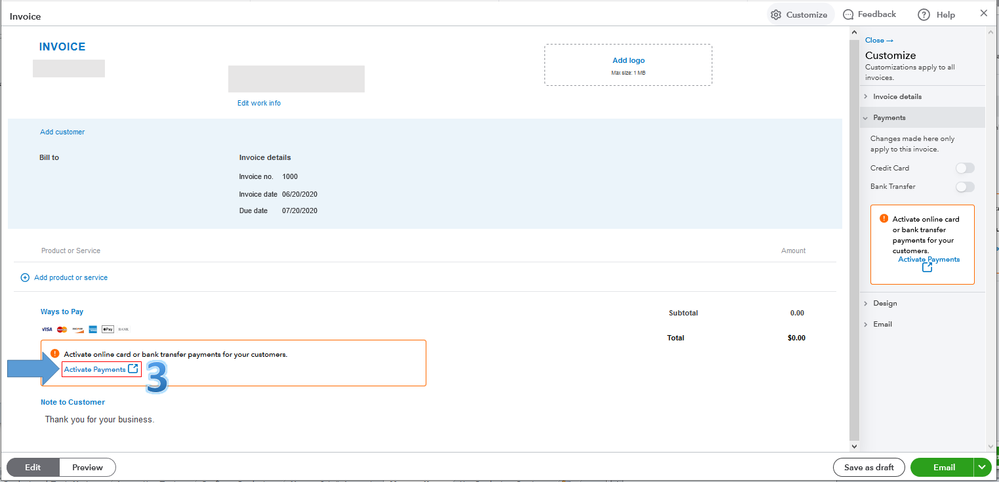The image size is (999, 482).
Task: Open Feedback via speech bubble icon
Action: click(x=848, y=15)
